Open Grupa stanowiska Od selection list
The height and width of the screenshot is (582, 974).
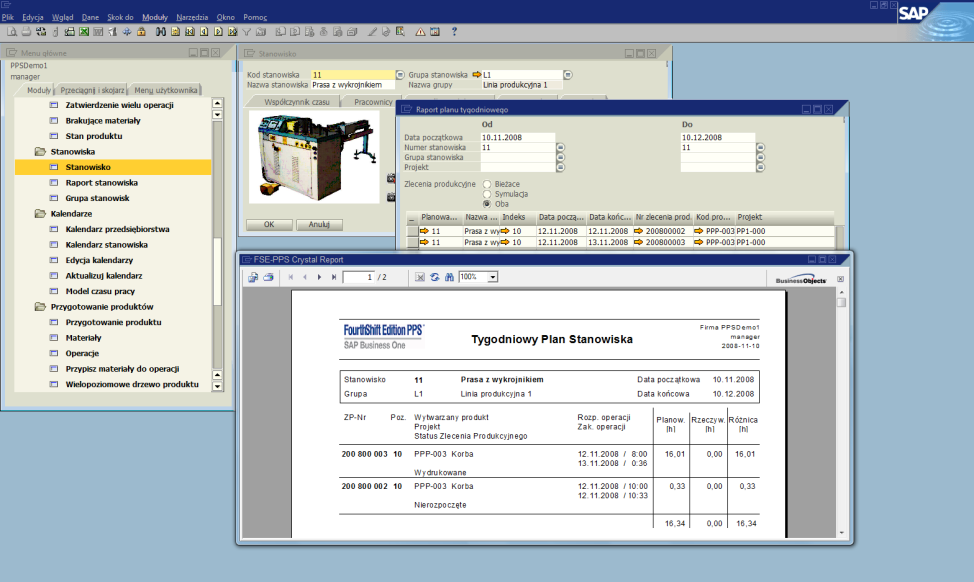[560, 158]
